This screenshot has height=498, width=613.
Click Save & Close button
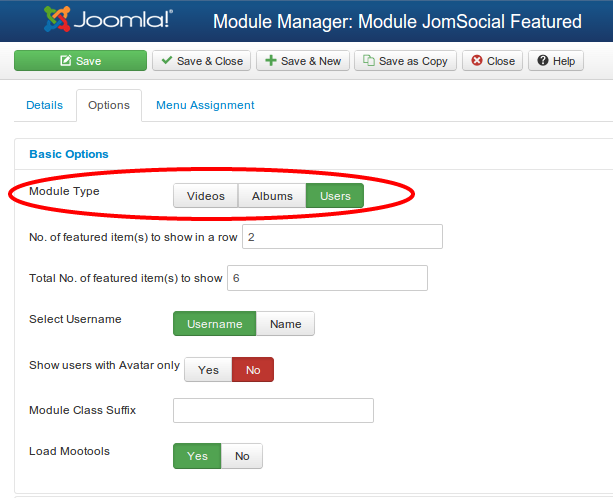pyautogui.click(x=201, y=61)
